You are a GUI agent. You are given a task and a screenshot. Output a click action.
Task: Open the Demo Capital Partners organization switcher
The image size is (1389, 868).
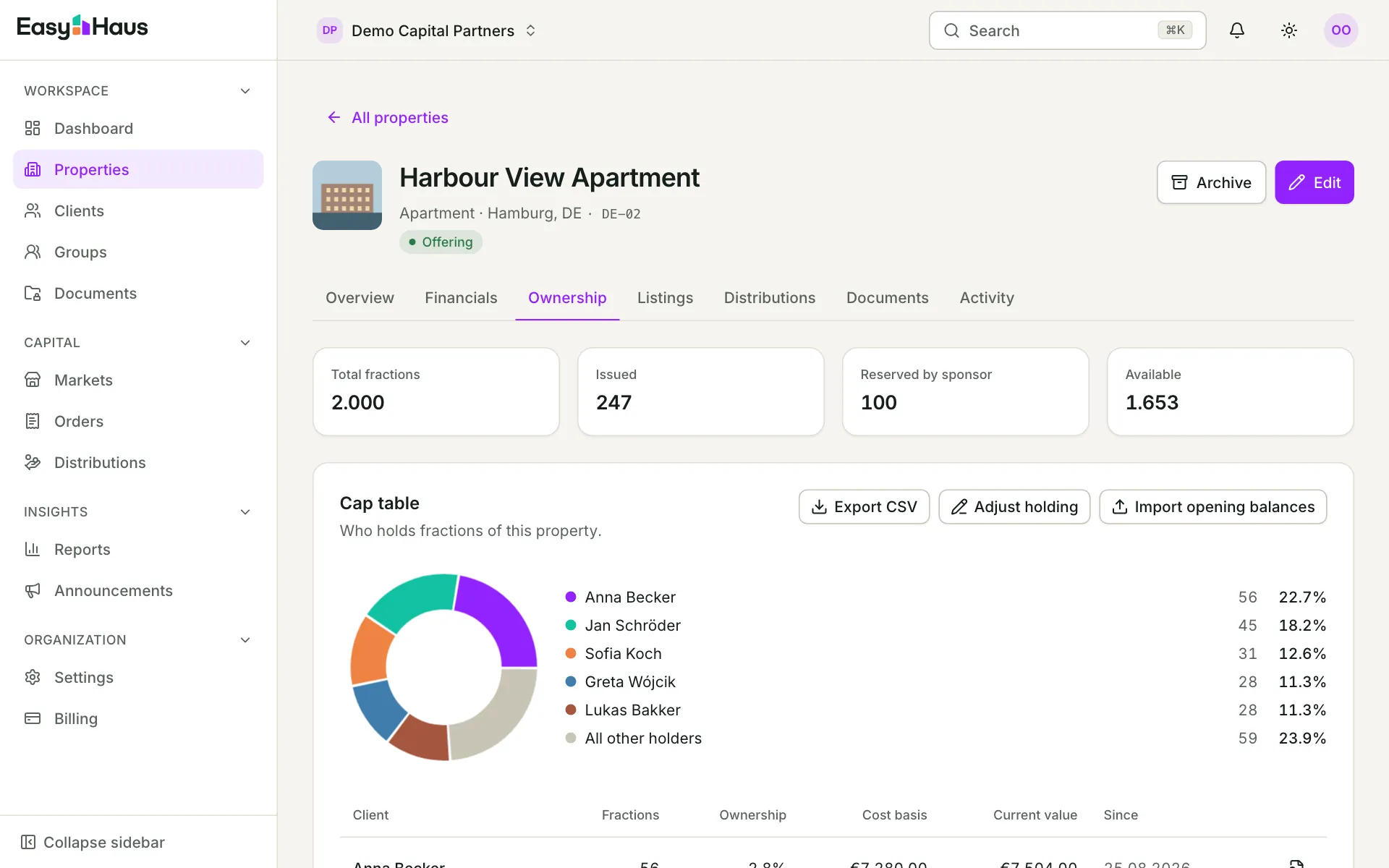[427, 30]
